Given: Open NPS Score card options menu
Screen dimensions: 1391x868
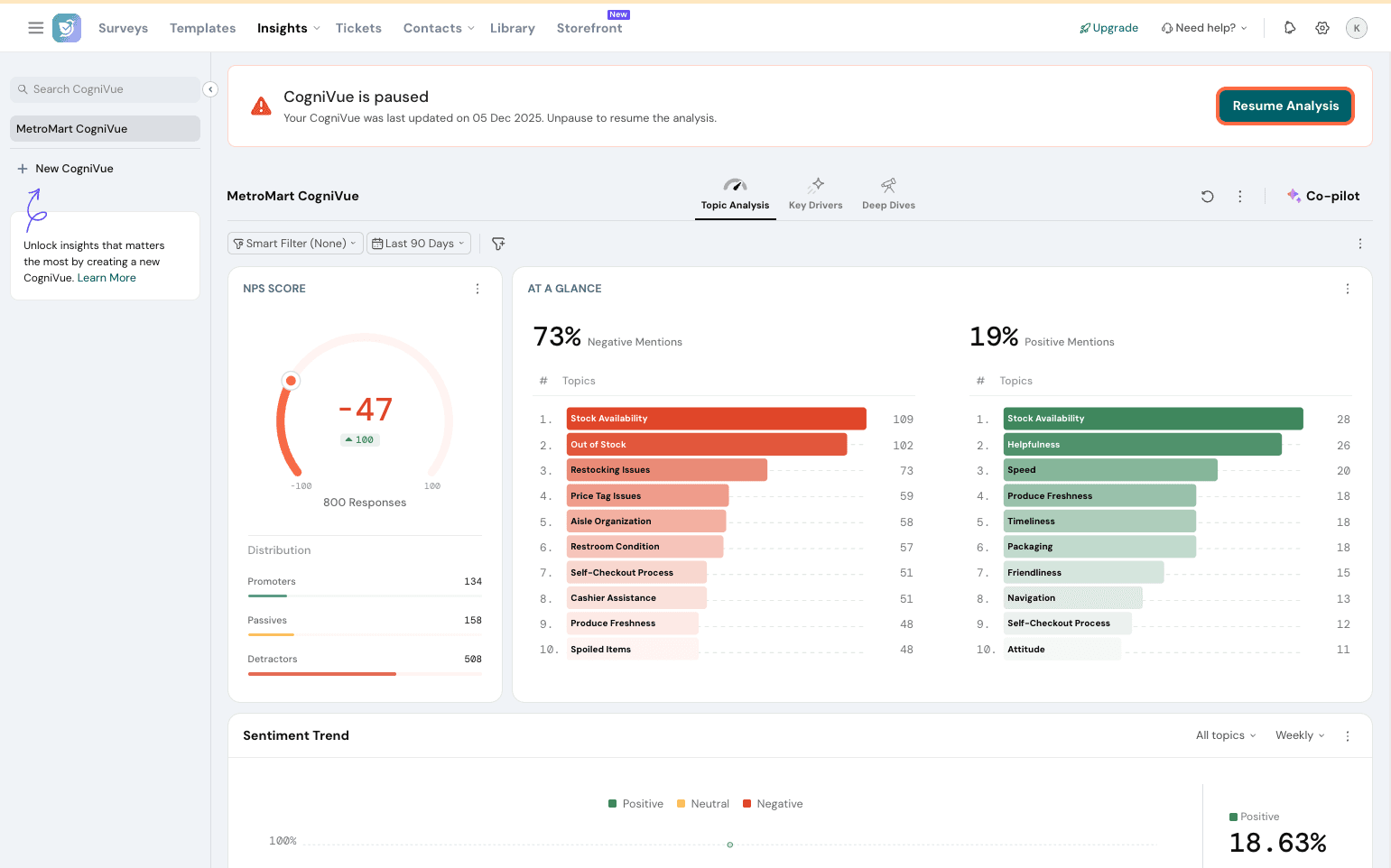Looking at the screenshot, I should tap(478, 289).
